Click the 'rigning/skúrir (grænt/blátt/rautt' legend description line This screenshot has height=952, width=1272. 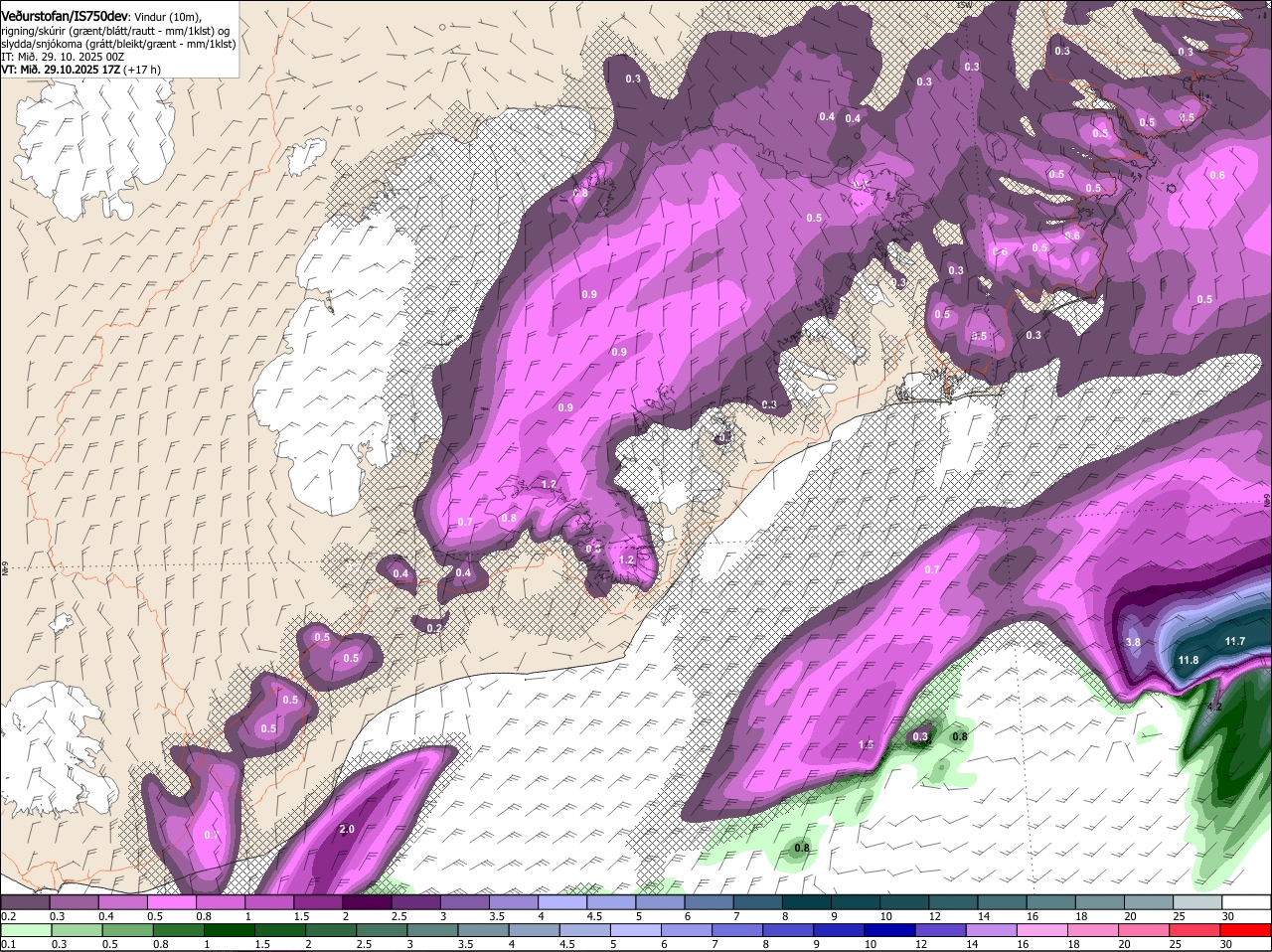[115, 31]
